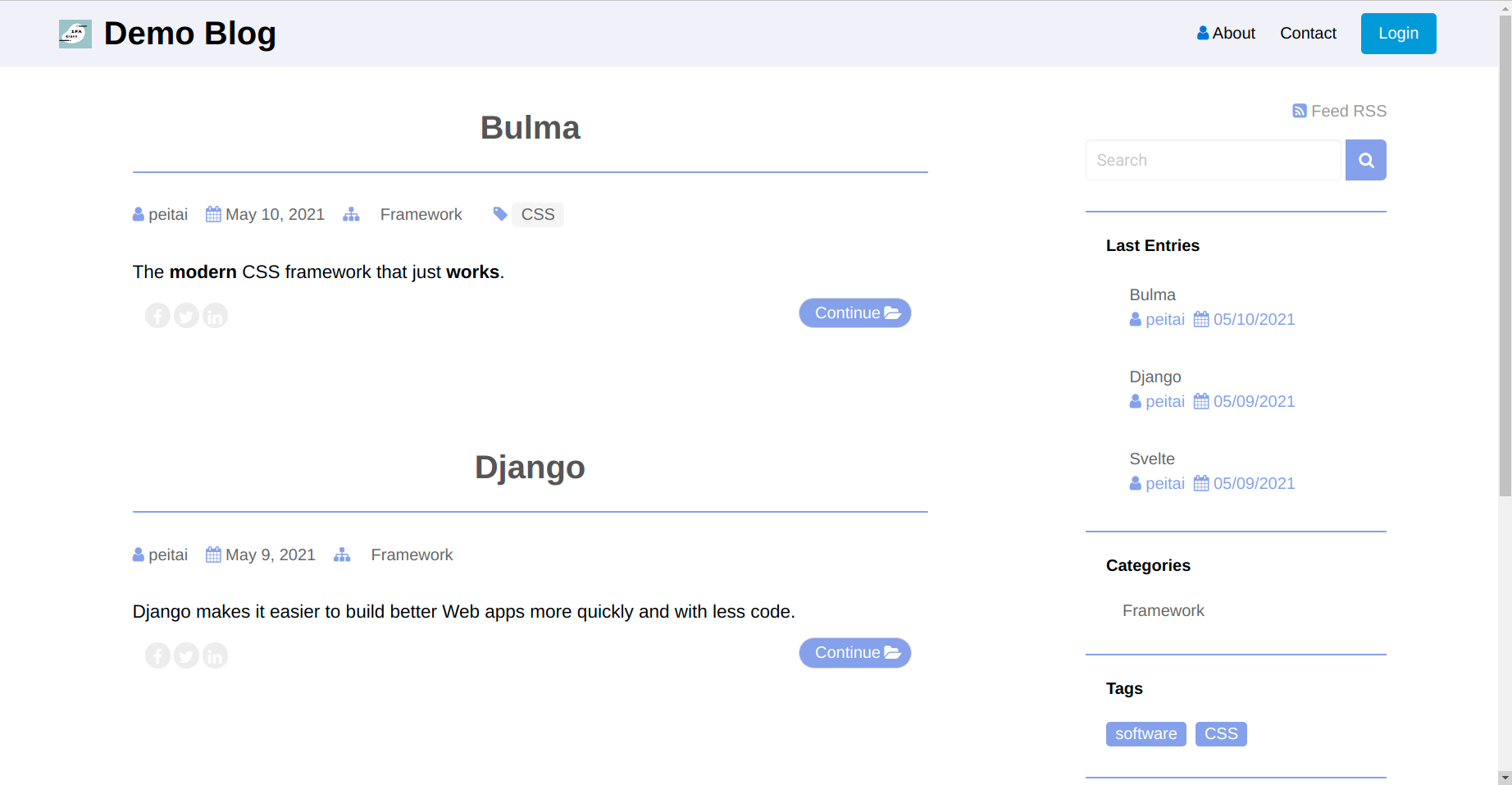Click author peitai on Django post
This screenshot has width=1512, height=785.
coord(168,555)
